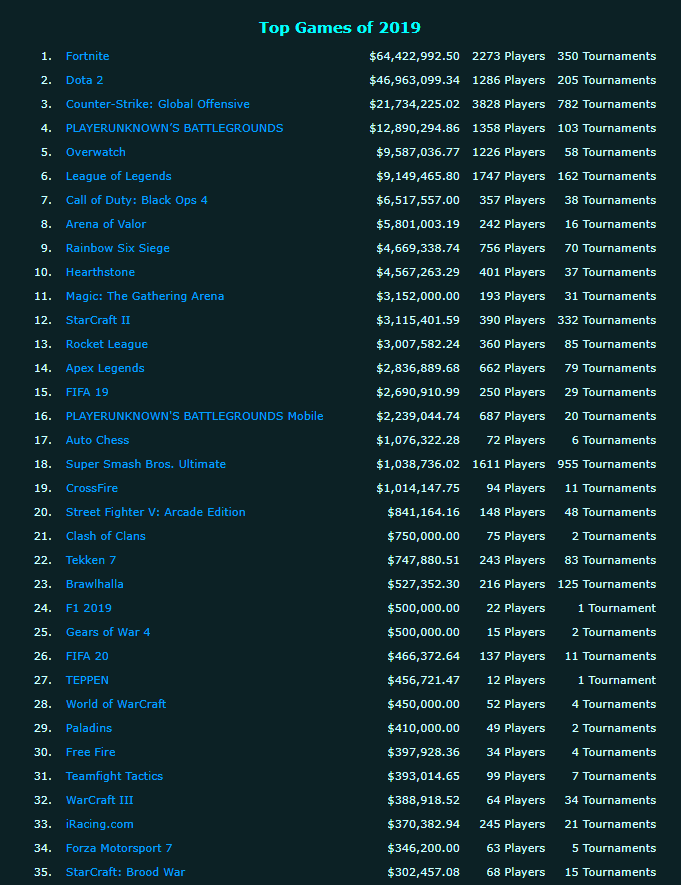
Task: Open the League of Legends link
Action: 118,176
